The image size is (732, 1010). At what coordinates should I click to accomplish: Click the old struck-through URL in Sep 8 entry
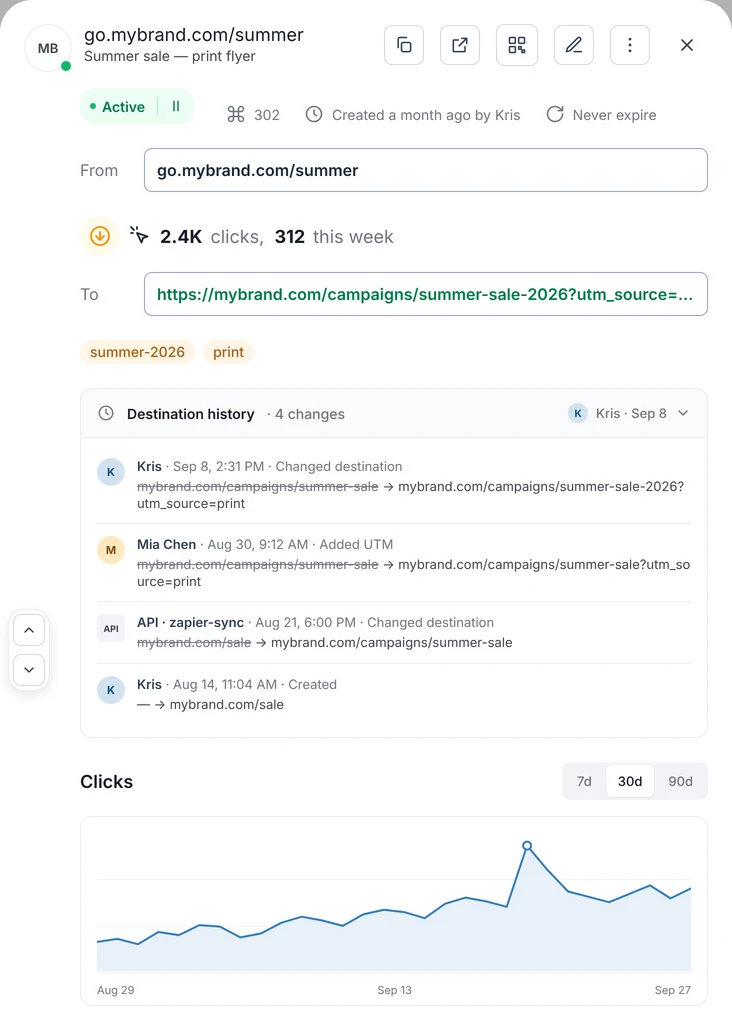click(x=258, y=486)
